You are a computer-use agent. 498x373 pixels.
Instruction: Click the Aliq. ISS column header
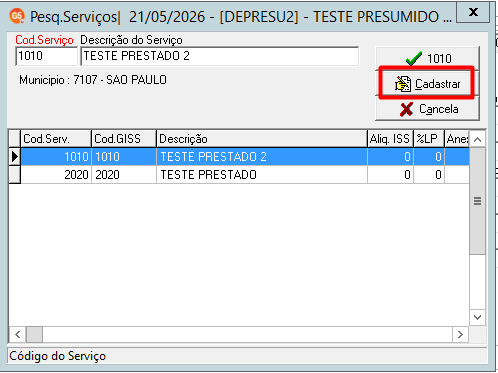(390, 139)
